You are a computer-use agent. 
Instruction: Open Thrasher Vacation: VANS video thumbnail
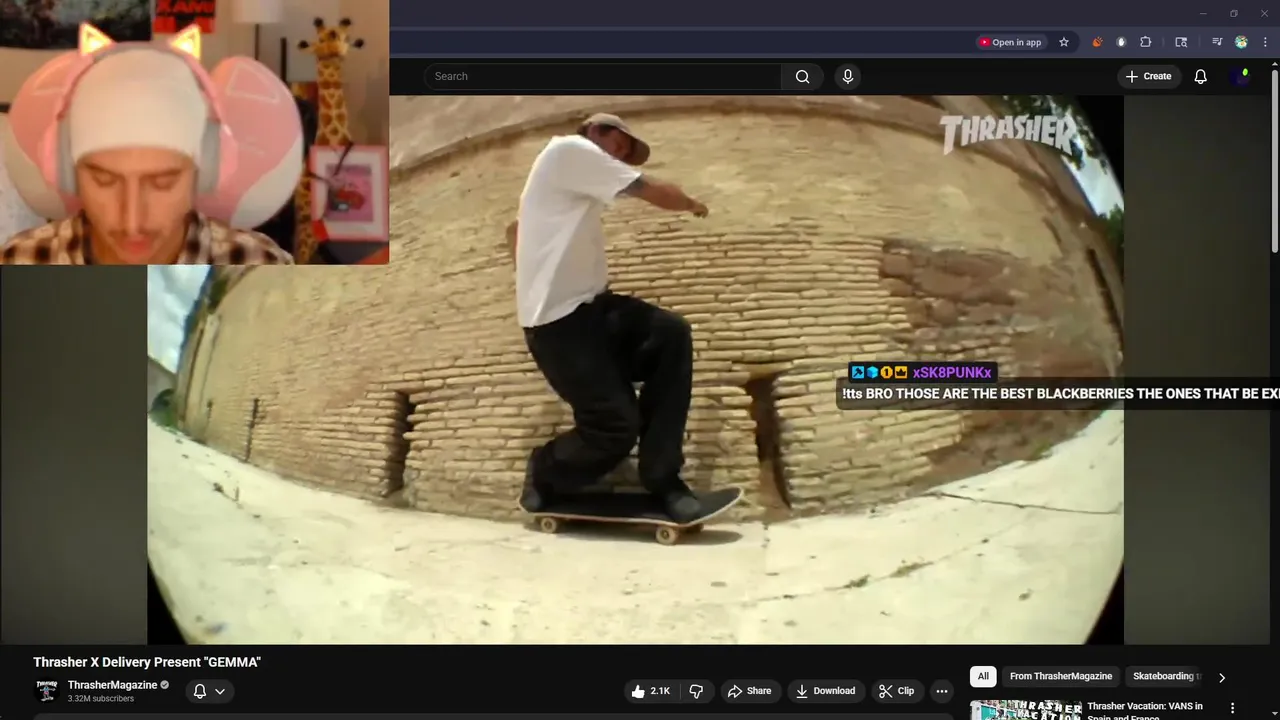coord(1025,710)
